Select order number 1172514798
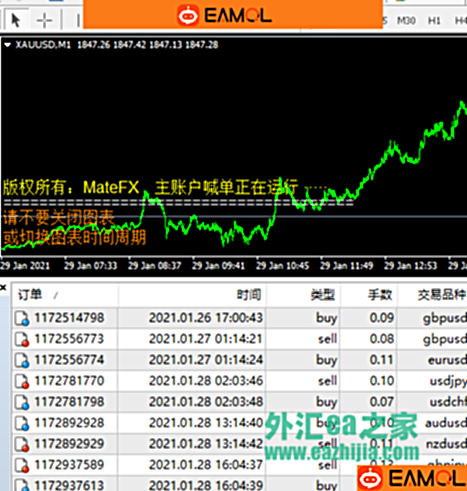Screen dimensions: 467x491 pos(69,318)
